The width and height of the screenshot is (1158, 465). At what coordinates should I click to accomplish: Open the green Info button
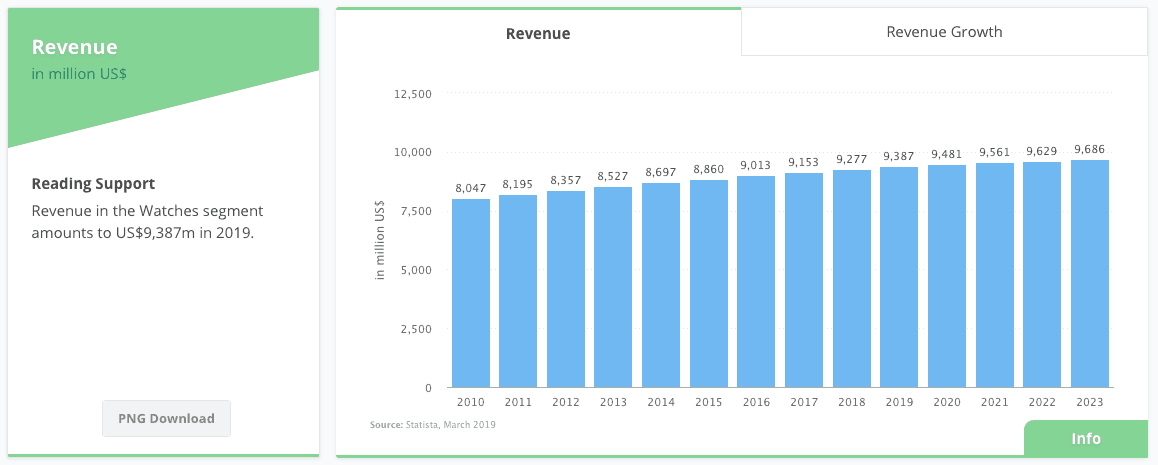pyautogui.click(x=1085, y=439)
